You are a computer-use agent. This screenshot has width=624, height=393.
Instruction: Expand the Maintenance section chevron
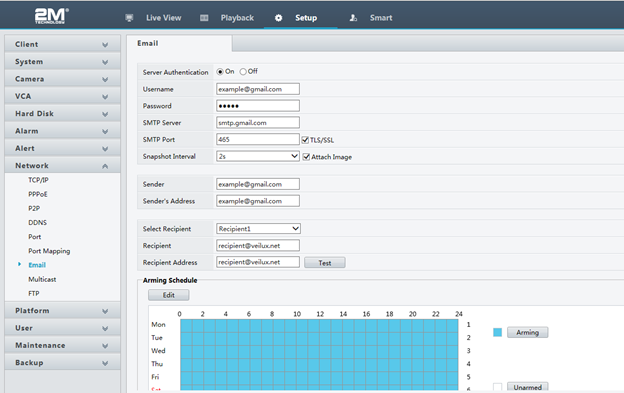[x=105, y=346]
